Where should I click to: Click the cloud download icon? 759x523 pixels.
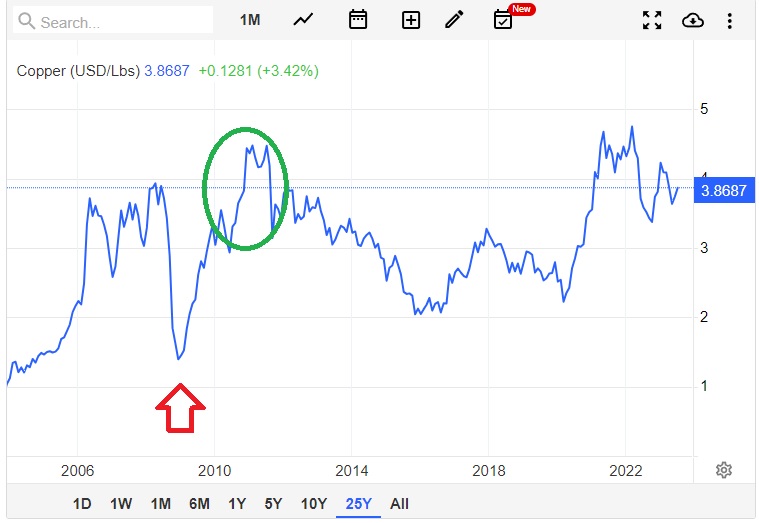(x=692, y=20)
